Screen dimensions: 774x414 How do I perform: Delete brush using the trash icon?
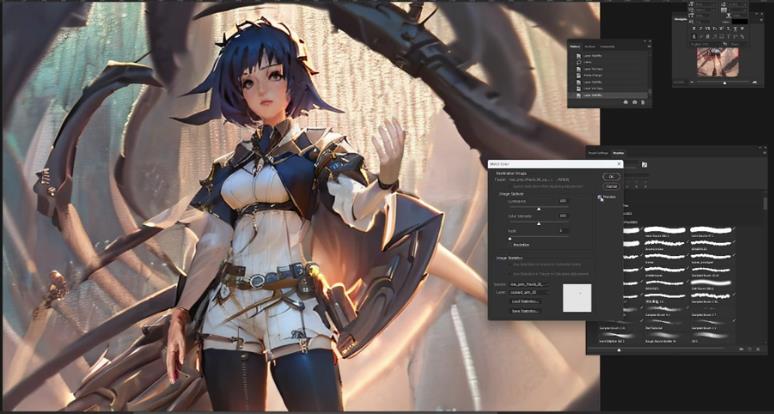(758, 349)
